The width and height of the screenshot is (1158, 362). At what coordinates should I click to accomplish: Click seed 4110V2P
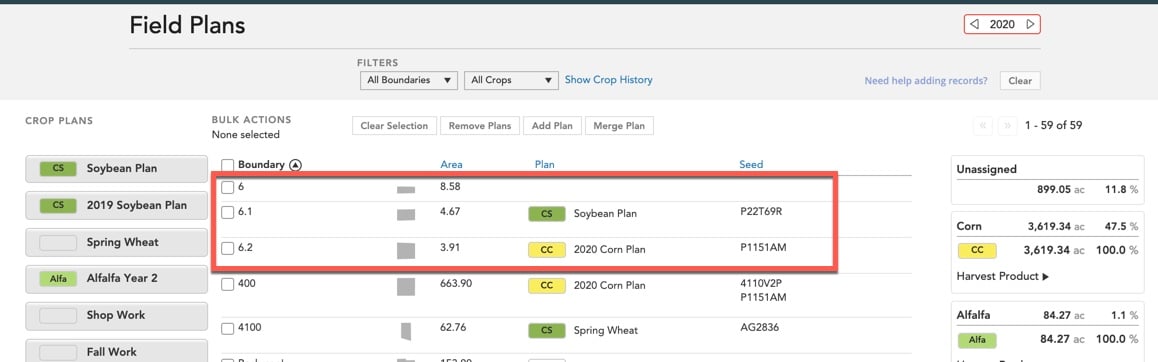pos(761,284)
